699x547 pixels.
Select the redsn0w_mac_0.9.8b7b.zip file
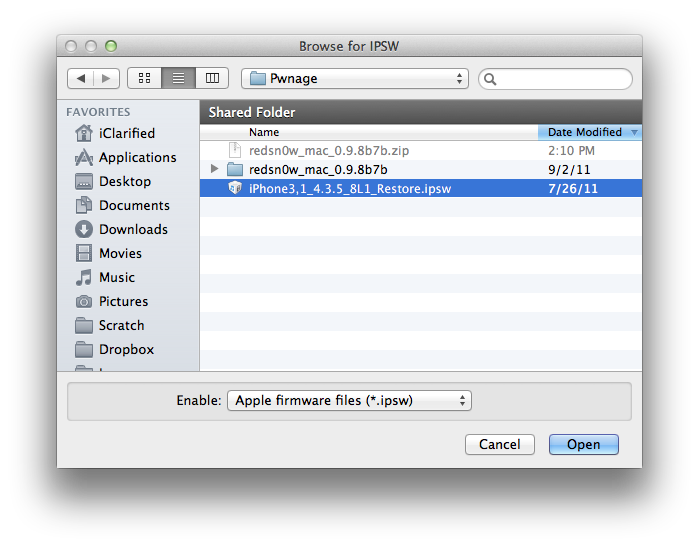(x=421, y=151)
